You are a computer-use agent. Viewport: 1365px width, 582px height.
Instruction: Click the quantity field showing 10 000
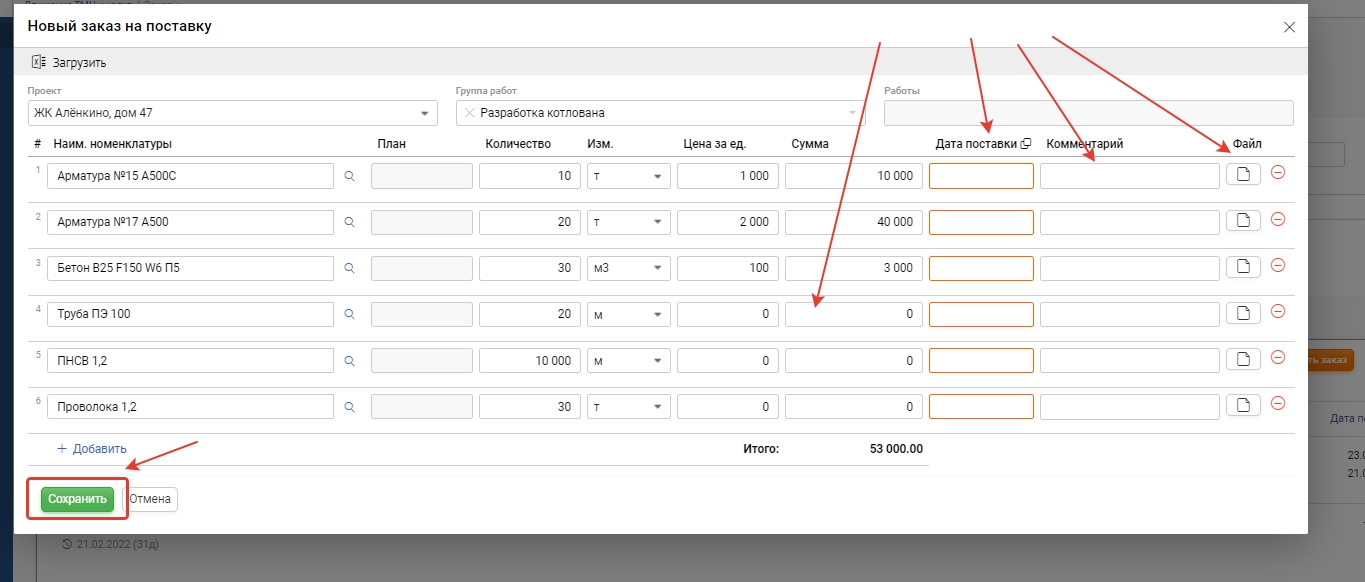tap(529, 360)
